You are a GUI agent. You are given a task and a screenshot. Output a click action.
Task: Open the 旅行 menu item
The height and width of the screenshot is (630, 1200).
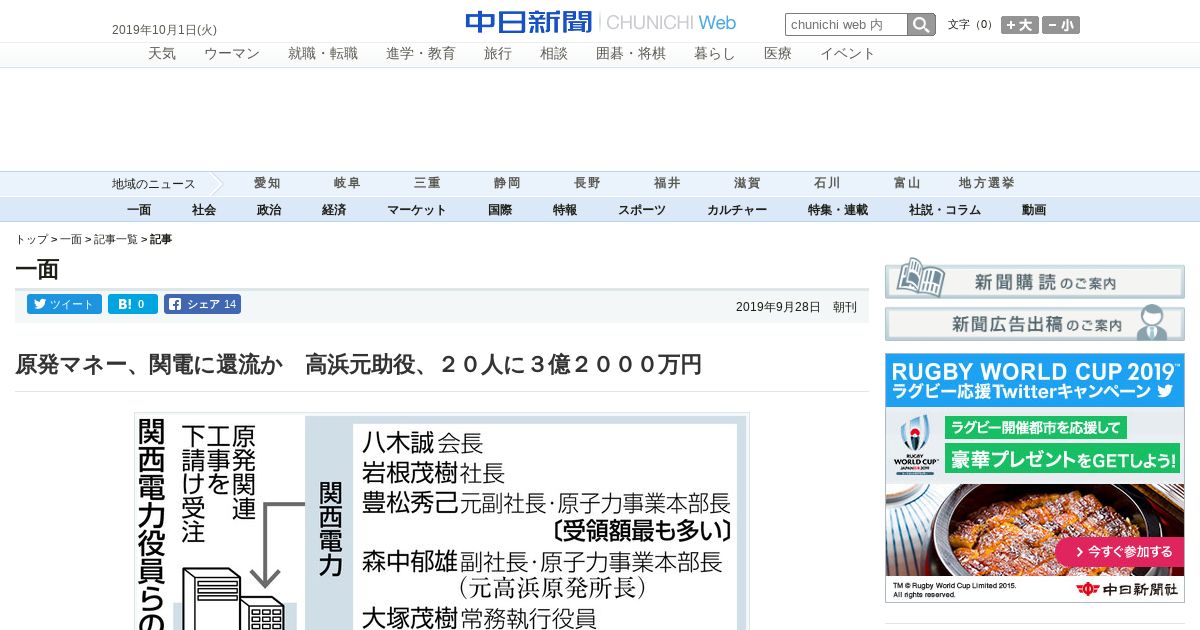pos(498,54)
